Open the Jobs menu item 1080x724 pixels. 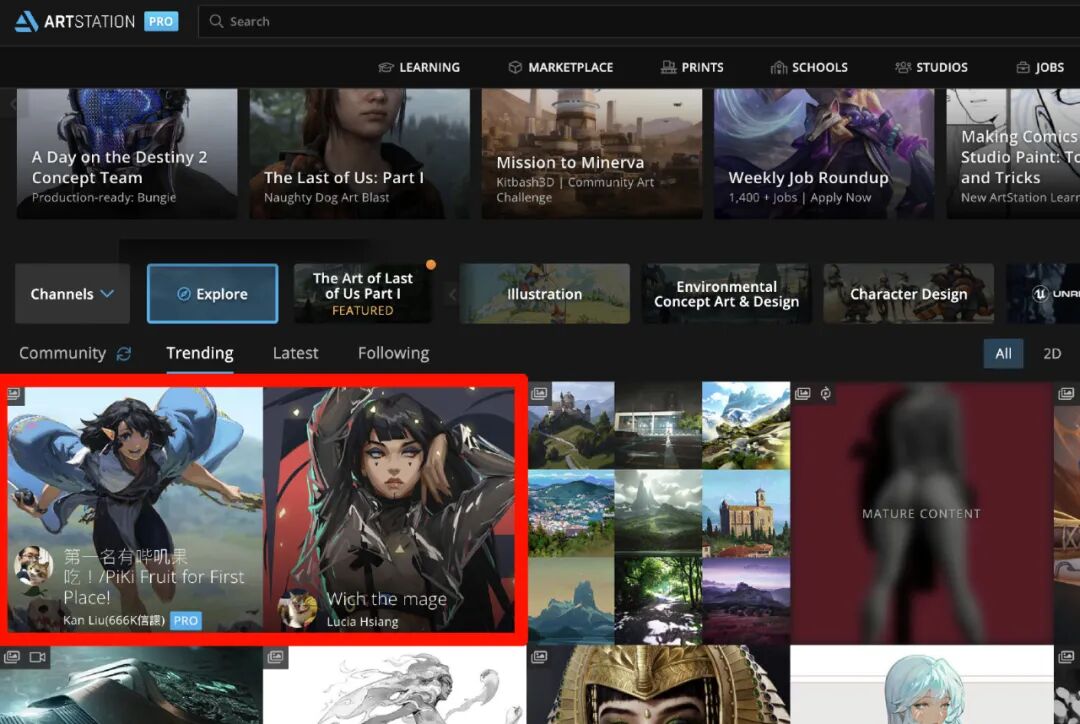click(x=1039, y=68)
